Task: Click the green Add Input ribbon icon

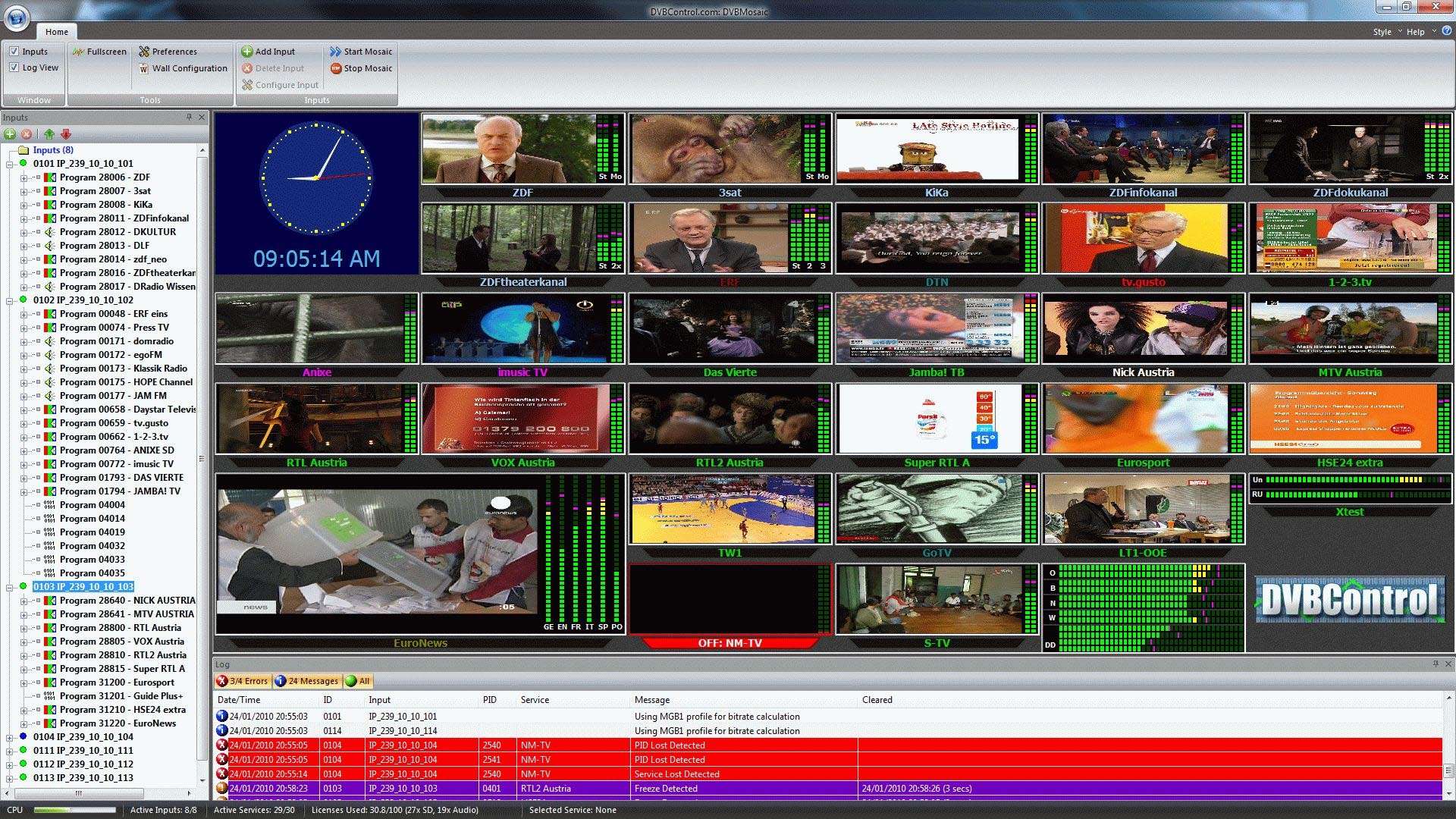Action: tap(247, 52)
